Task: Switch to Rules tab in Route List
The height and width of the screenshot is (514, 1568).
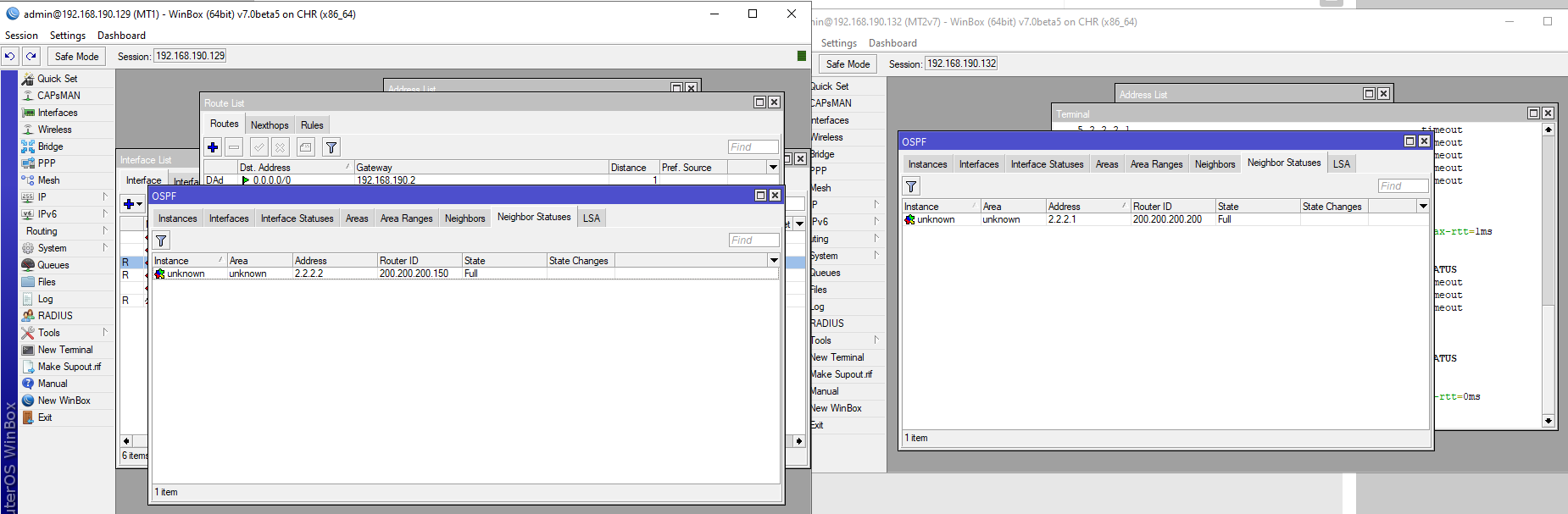Action: point(312,125)
